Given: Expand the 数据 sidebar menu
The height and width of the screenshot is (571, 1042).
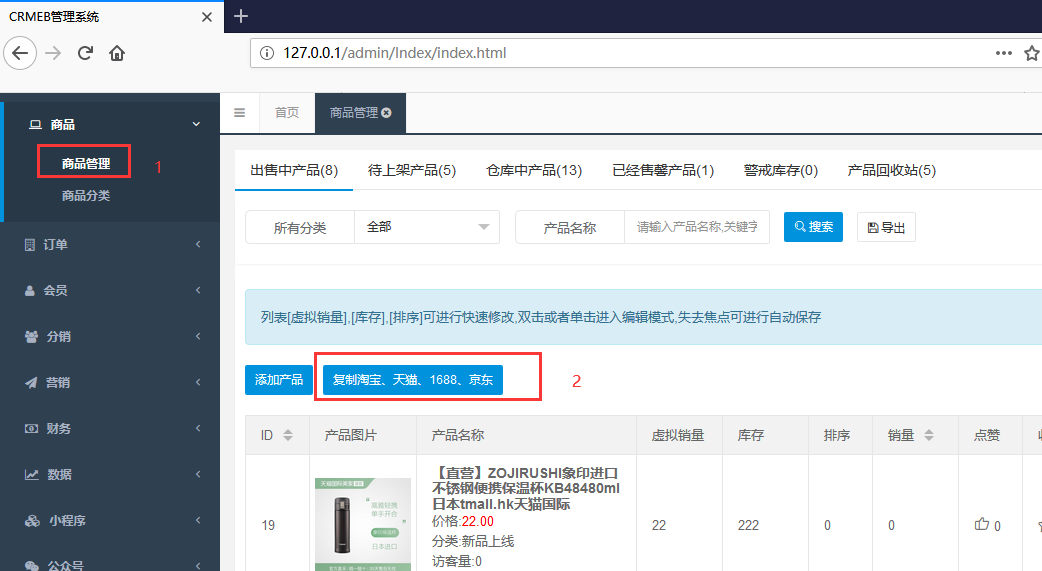Looking at the screenshot, I should click(x=110, y=474).
